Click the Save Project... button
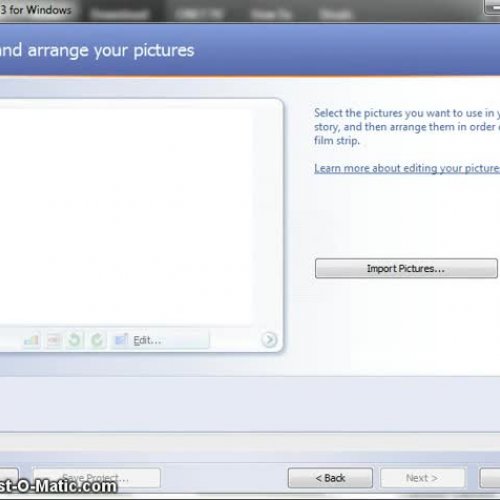 click(x=96, y=478)
